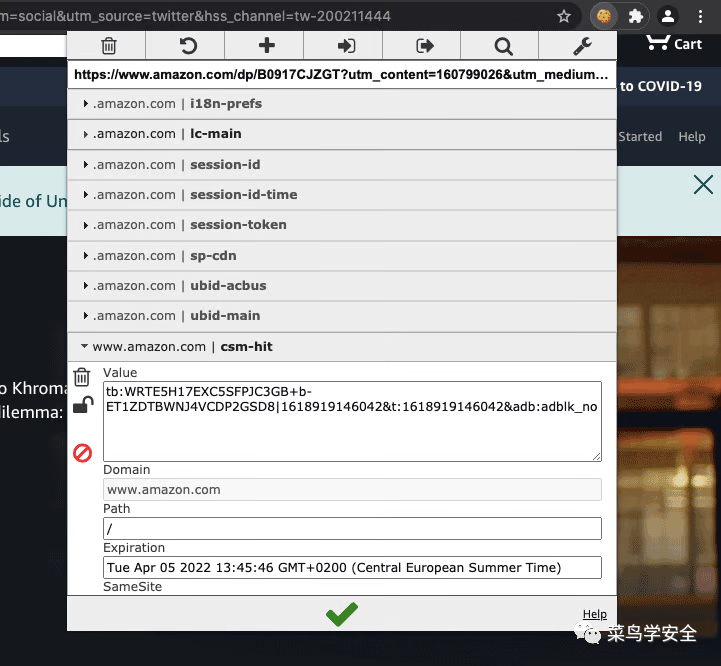Open Chrome three-dot menu
The height and width of the screenshot is (666, 721).
(700, 17)
